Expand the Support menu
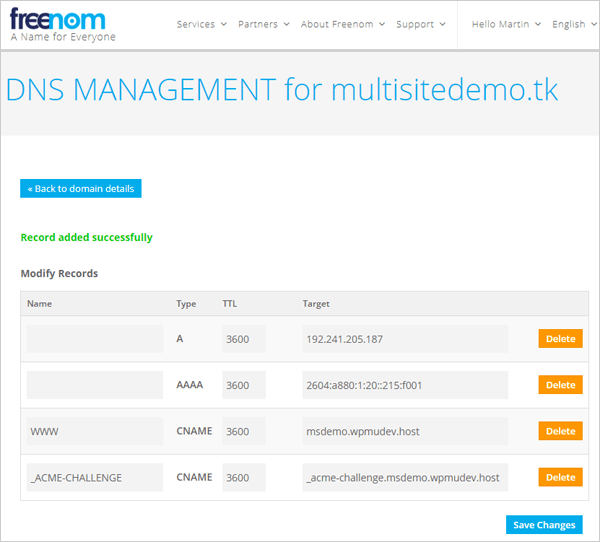The width and height of the screenshot is (600, 542). (421, 24)
